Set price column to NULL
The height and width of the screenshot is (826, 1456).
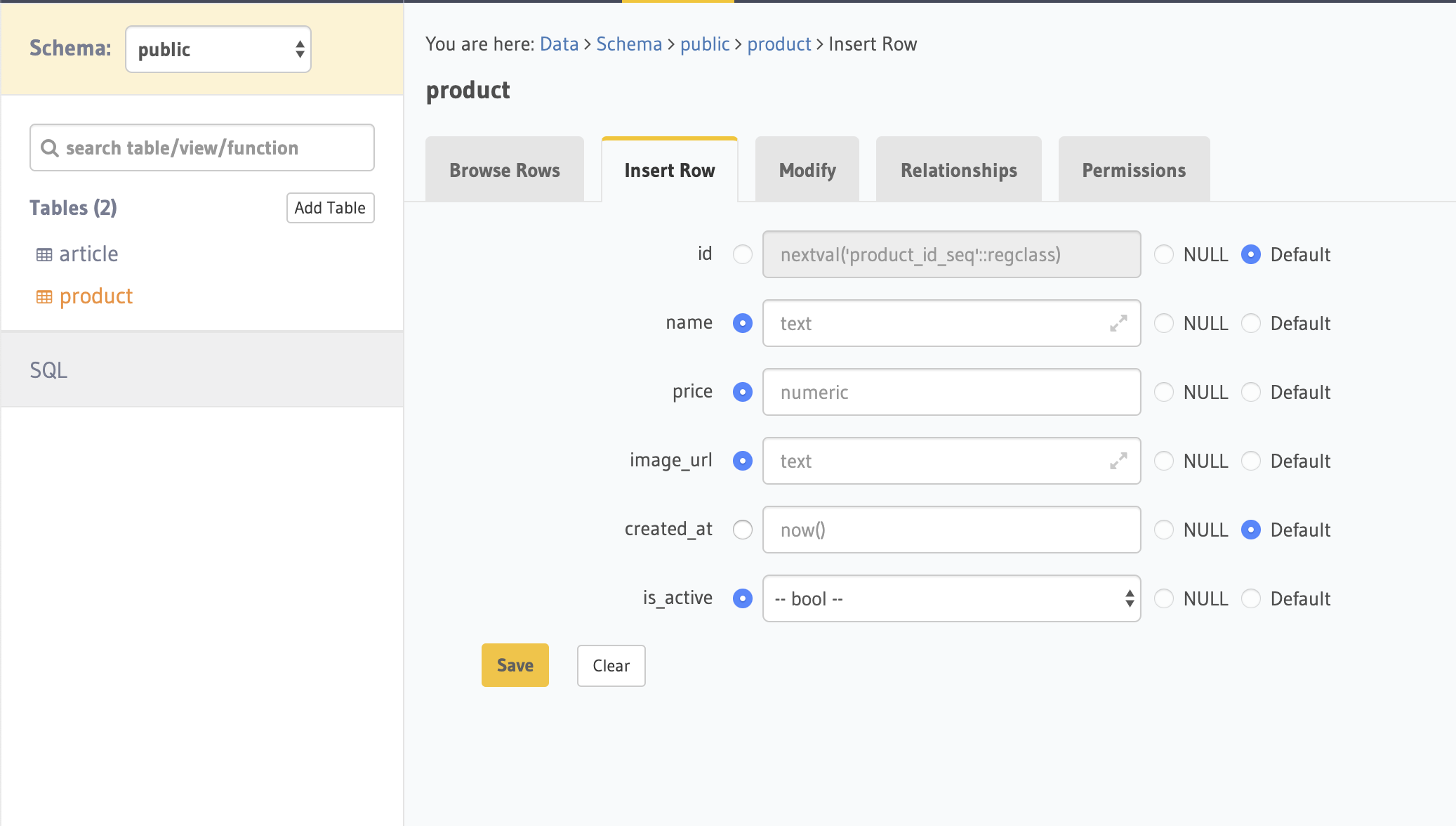pos(1164,392)
